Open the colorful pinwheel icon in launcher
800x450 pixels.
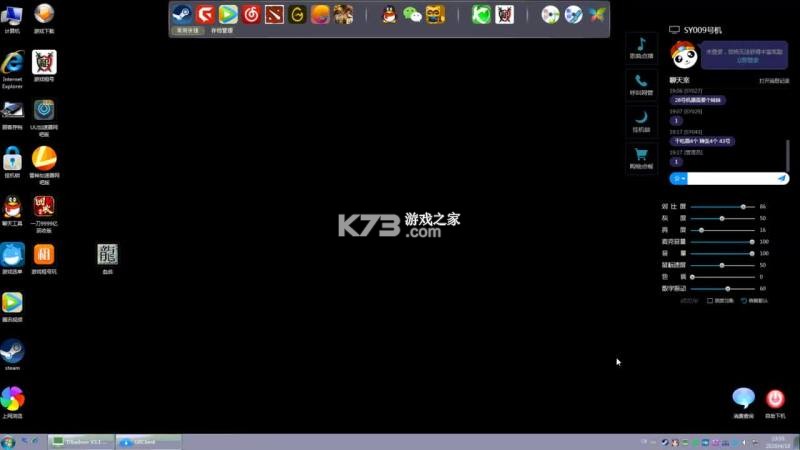(596, 15)
